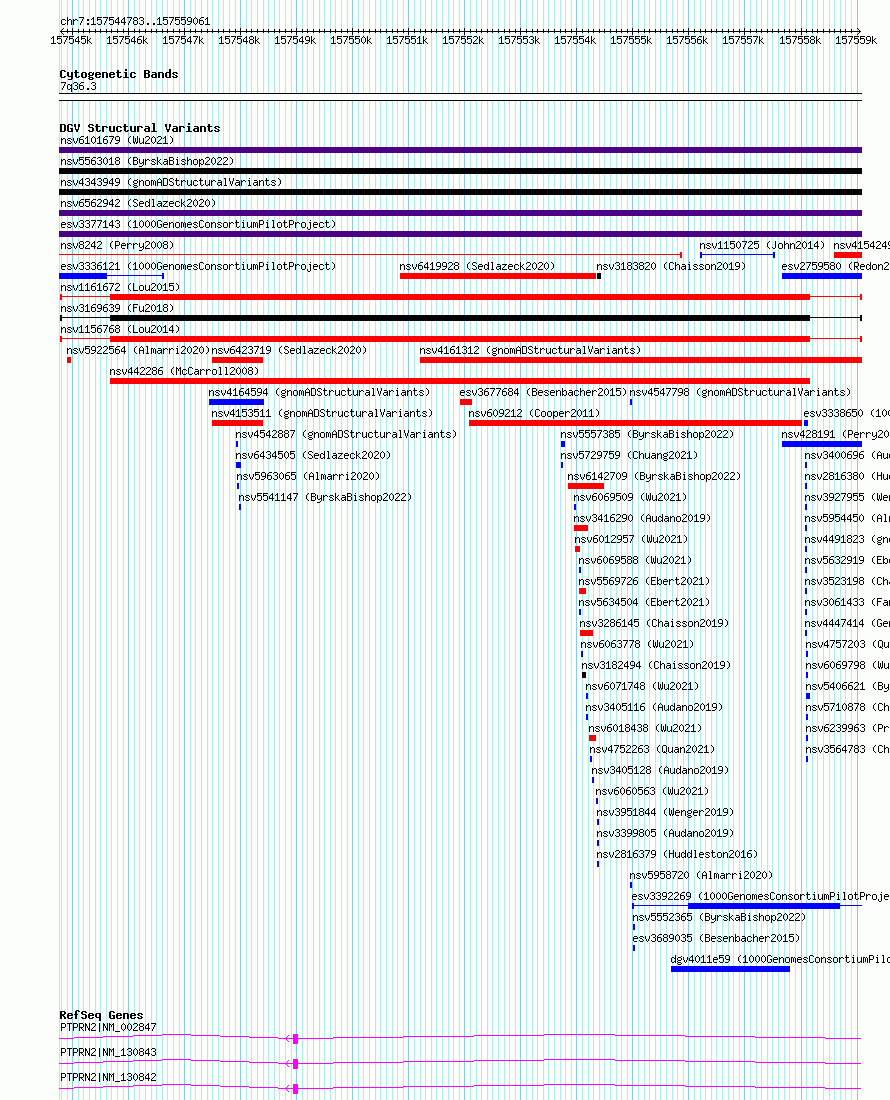Image resolution: width=890 pixels, height=1100 pixels.
Task: Select nsv5634504 (Ebert2021) label
Action: (645, 603)
